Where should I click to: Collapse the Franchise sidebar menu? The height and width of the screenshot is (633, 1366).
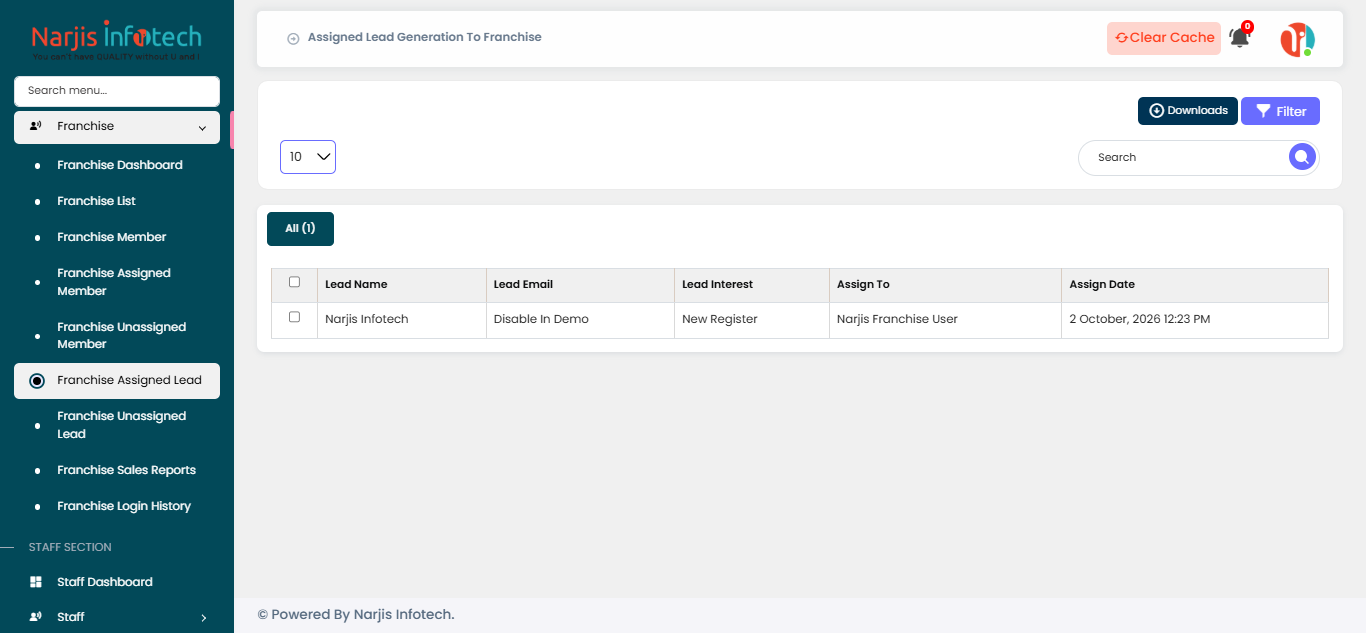pyautogui.click(x=117, y=127)
